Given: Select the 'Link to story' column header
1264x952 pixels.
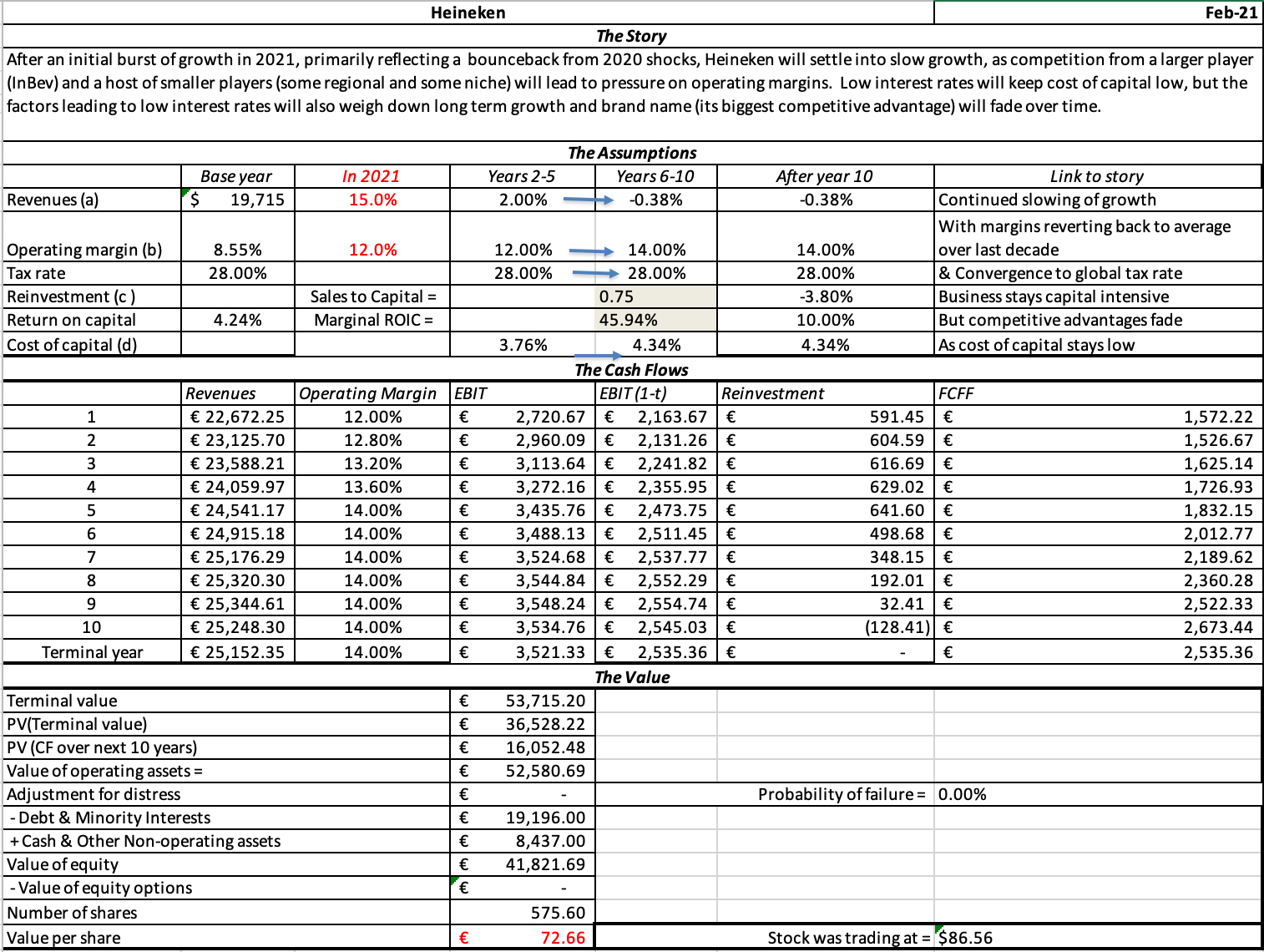Looking at the screenshot, I should click(1096, 176).
